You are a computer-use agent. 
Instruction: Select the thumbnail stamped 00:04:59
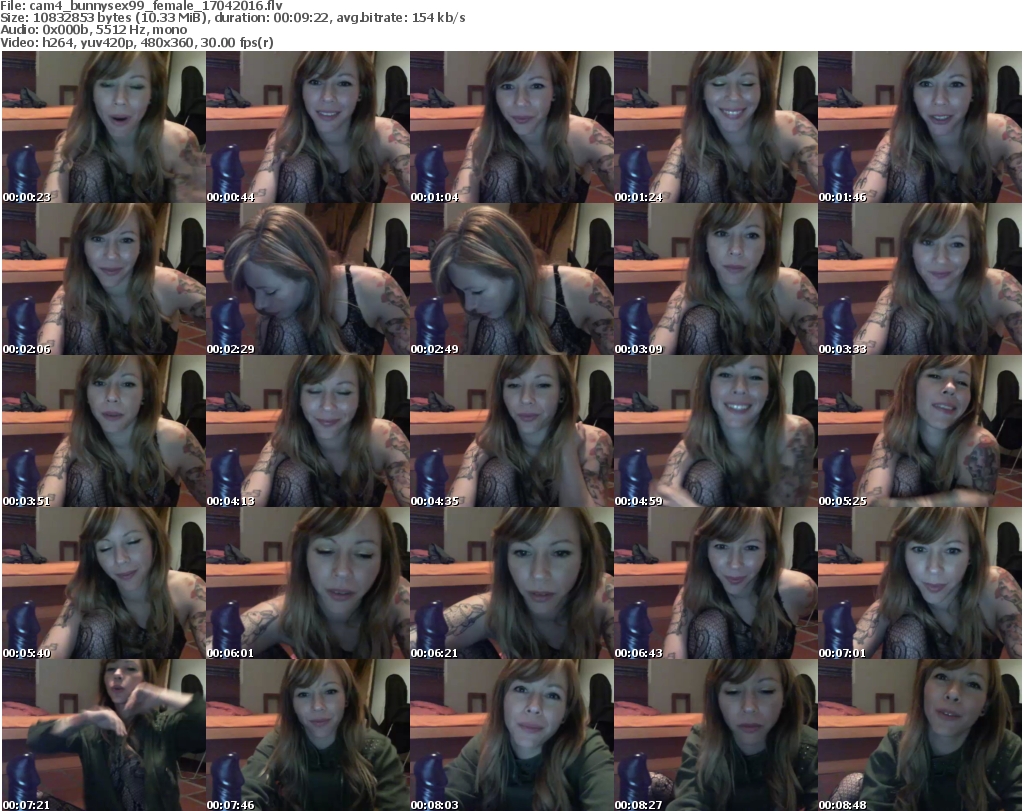click(716, 431)
